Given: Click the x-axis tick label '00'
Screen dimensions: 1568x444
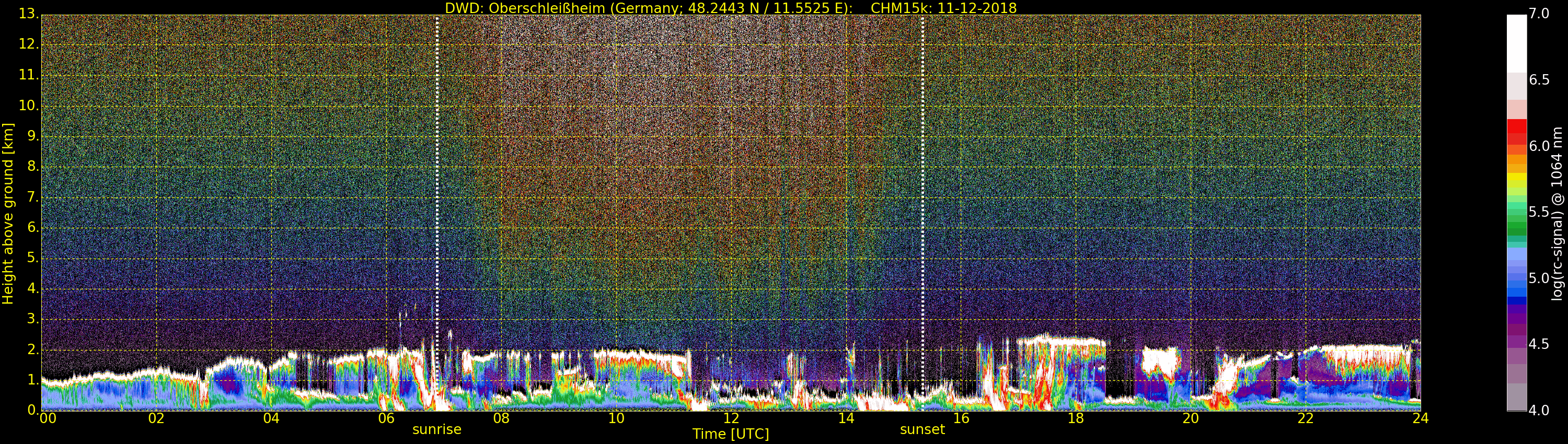Looking at the screenshot, I should coord(48,418).
